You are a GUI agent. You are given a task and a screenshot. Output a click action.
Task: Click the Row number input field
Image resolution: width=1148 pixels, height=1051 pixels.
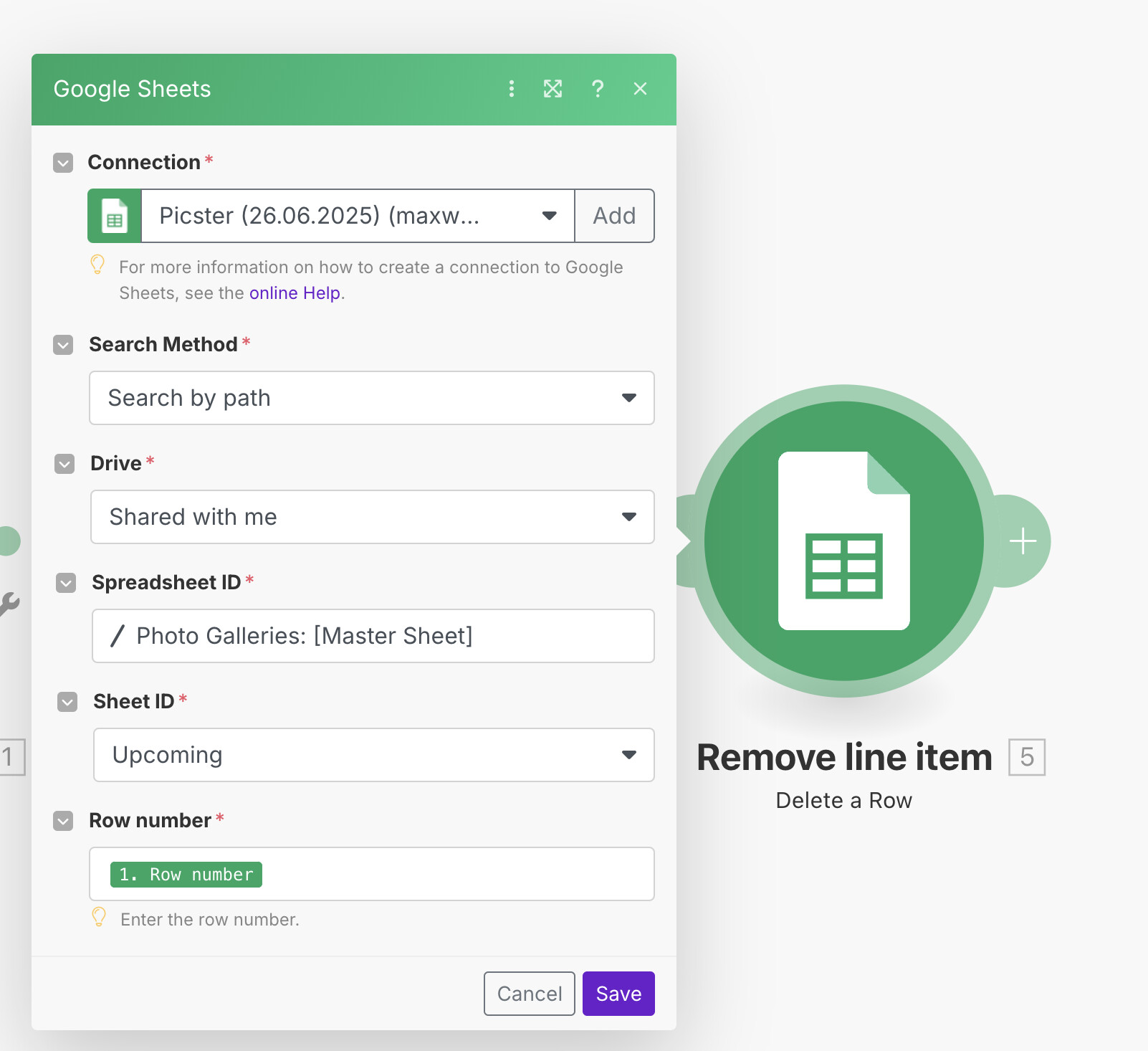(x=372, y=874)
